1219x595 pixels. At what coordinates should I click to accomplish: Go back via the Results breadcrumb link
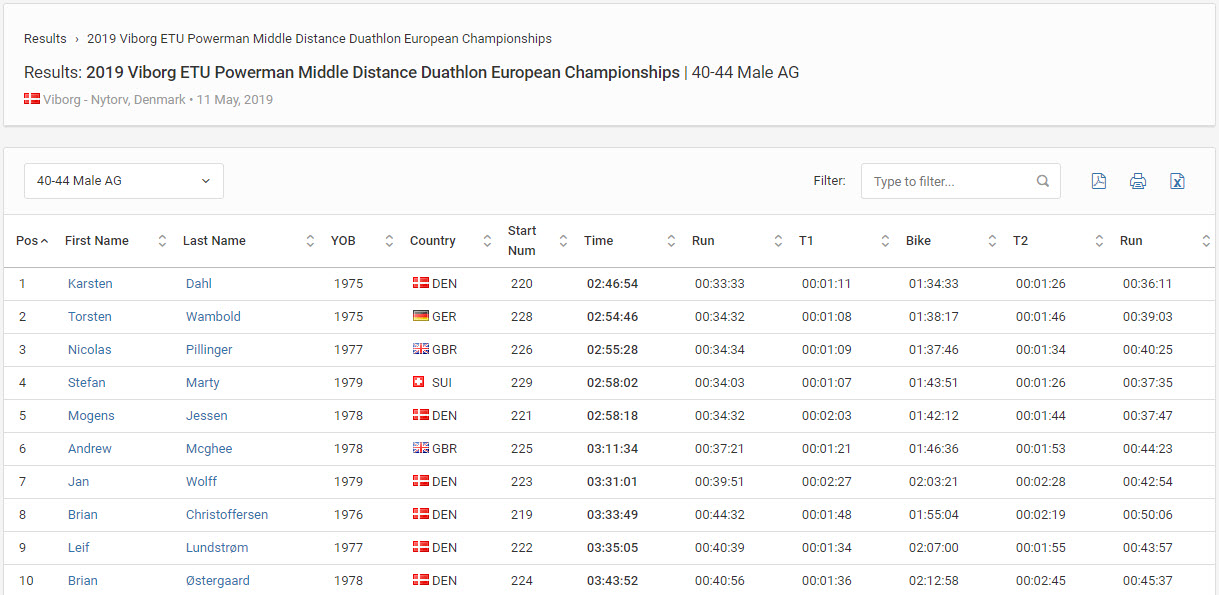click(45, 39)
